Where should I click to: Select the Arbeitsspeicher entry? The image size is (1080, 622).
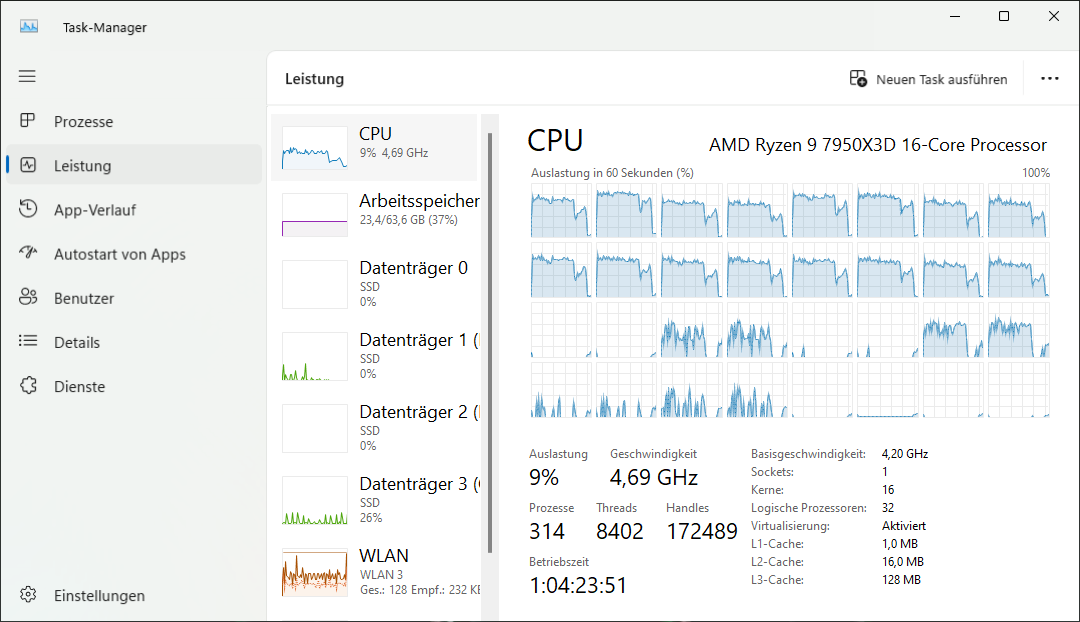(375, 214)
